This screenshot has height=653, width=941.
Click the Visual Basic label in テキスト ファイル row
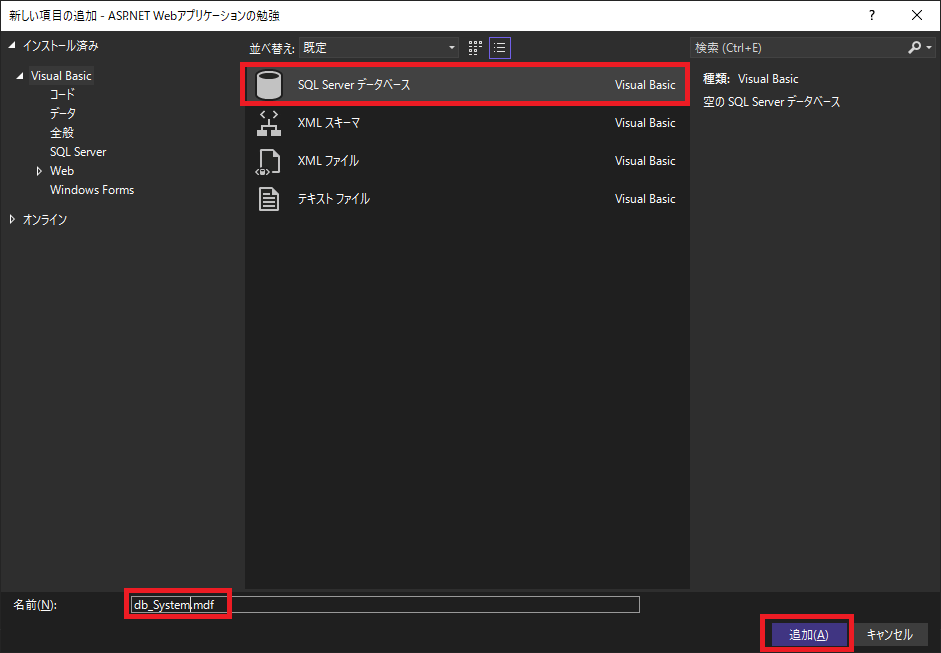645,199
